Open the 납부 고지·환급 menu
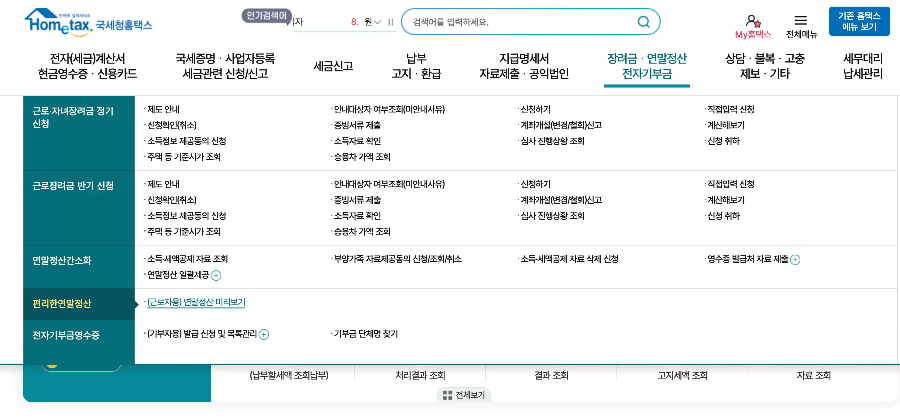Screen dimensions: 900x419 (416, 66)
